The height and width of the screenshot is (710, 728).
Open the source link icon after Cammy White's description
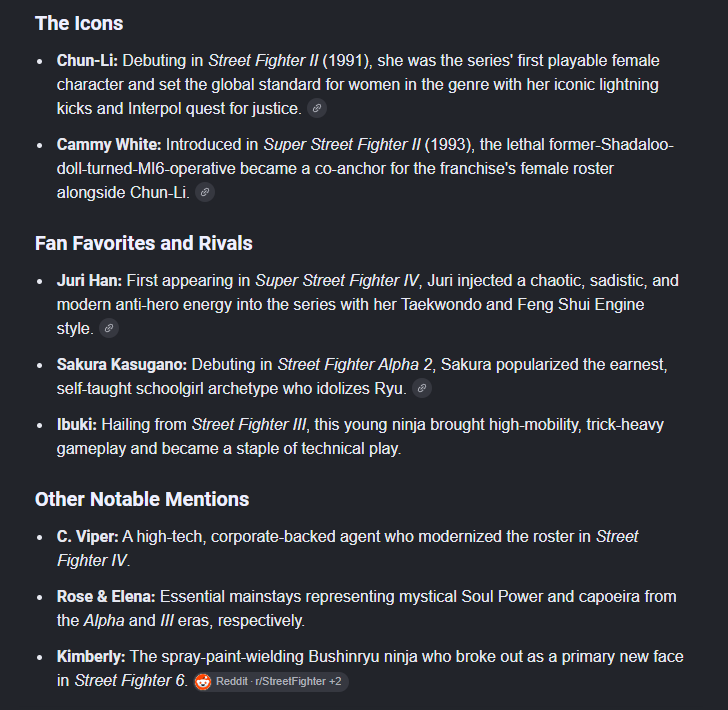(x=205, y=192)
